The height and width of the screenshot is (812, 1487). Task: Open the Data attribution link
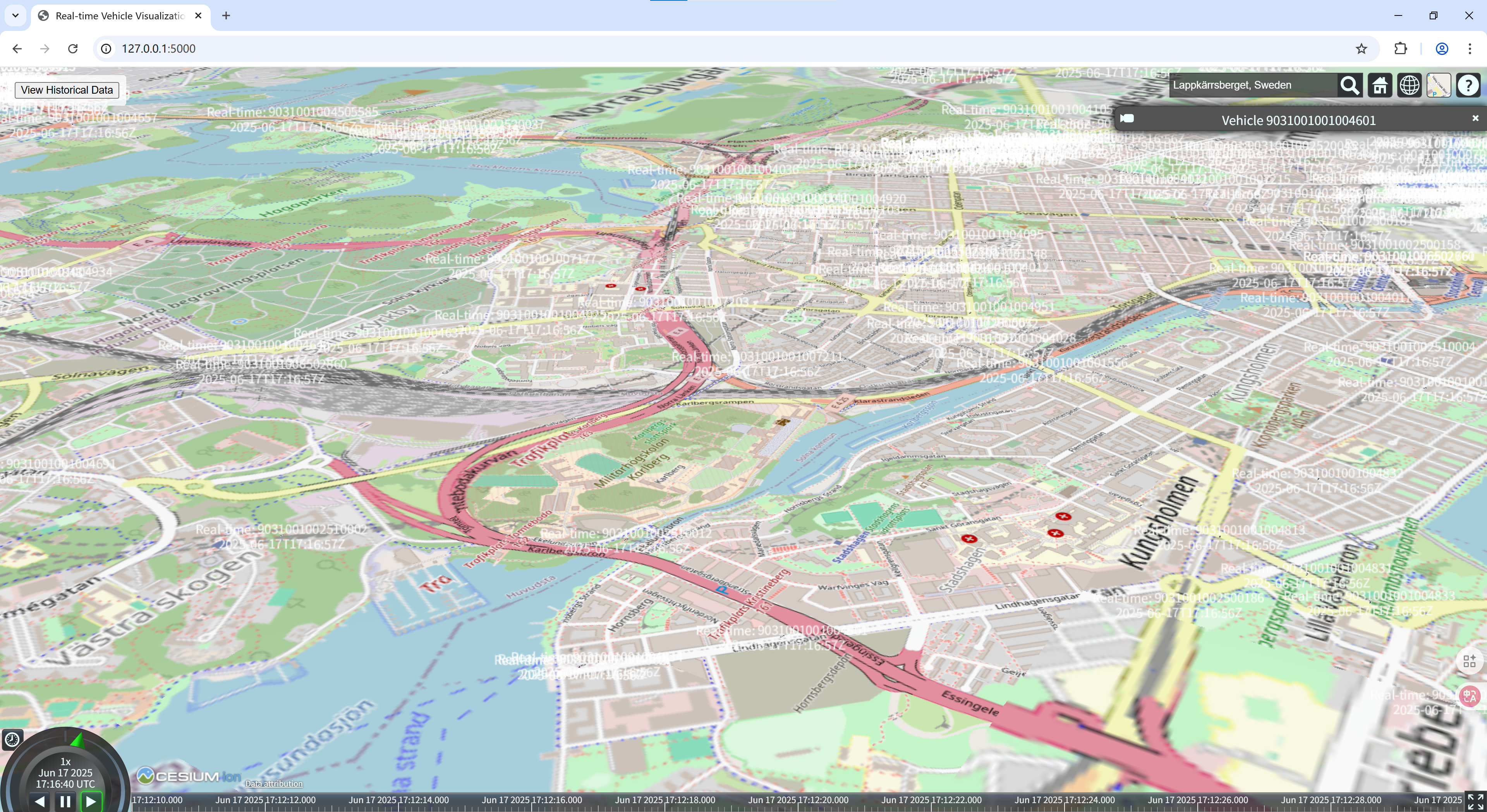coord(274,784)
